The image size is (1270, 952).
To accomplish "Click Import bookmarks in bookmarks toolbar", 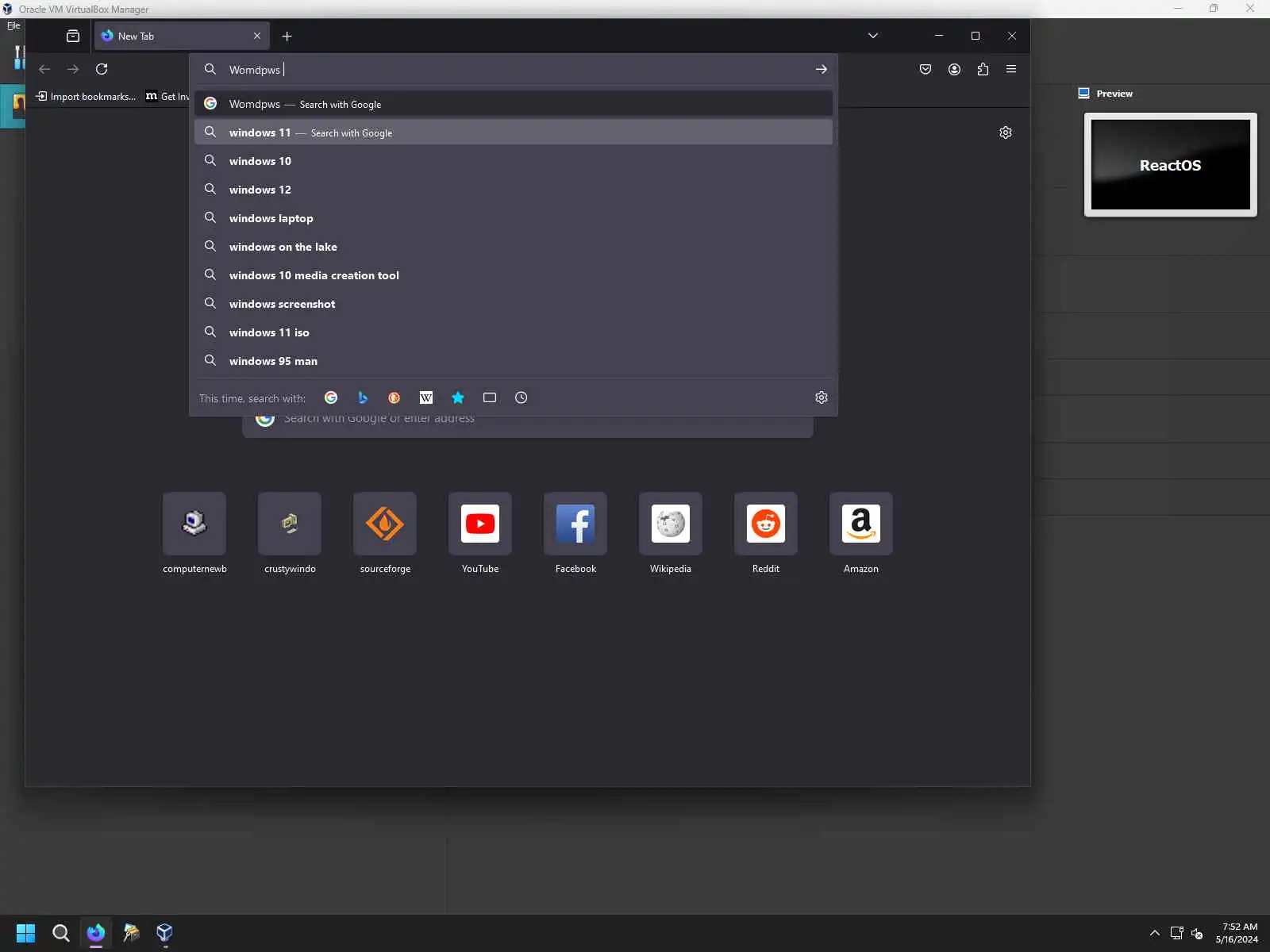I will [86, 96].
